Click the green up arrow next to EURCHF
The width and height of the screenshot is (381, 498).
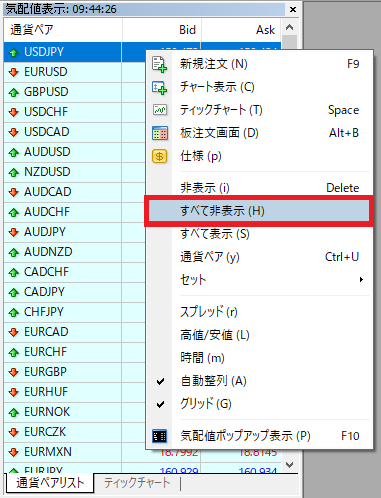[14, 352]
